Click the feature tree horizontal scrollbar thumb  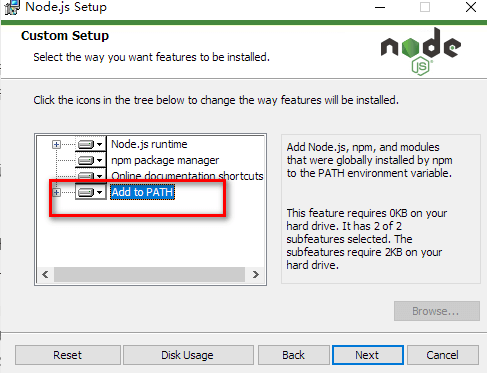pyautogui.click(x=149, y=274)
